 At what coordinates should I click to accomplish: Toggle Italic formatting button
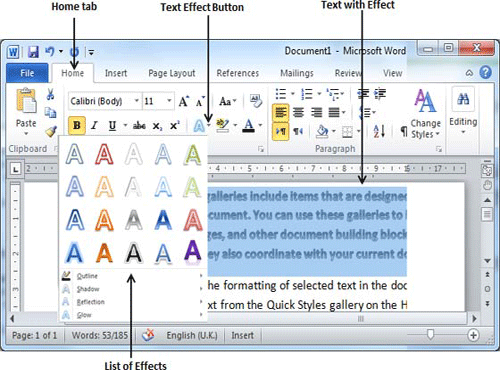[94, 126]
